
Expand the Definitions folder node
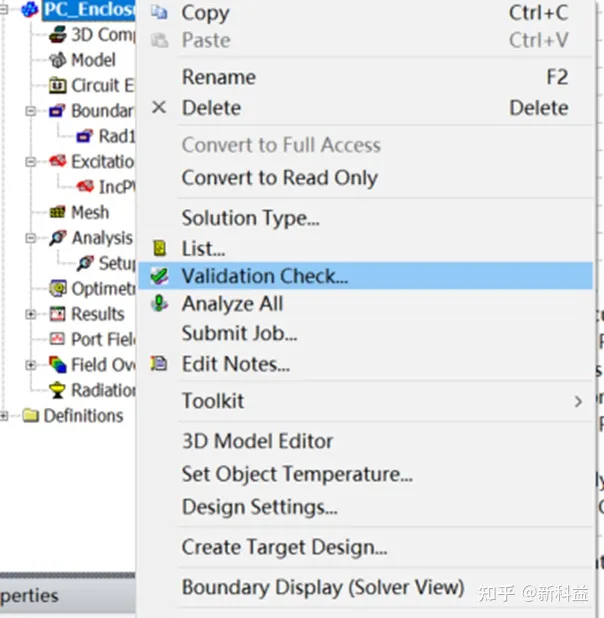point(4,416)
